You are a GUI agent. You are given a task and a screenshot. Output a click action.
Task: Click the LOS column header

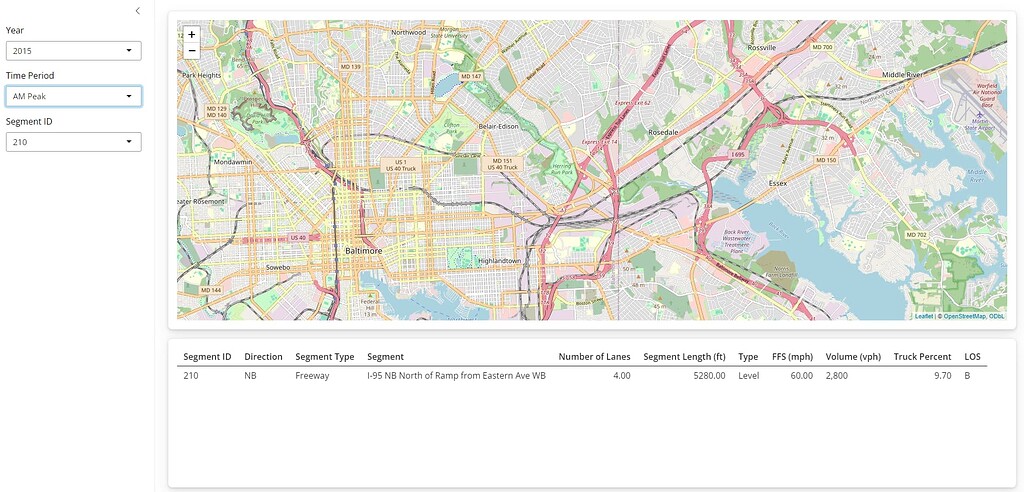[x=972, y=357]
